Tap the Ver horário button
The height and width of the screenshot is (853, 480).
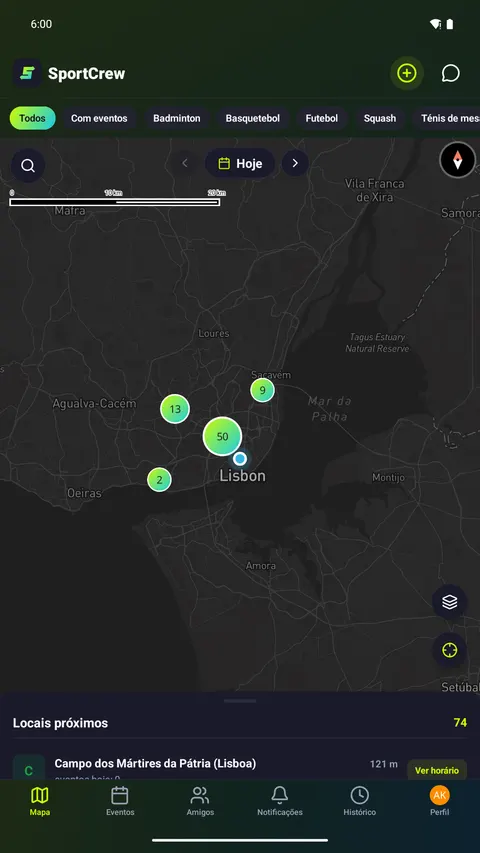[x=437, y=770]
